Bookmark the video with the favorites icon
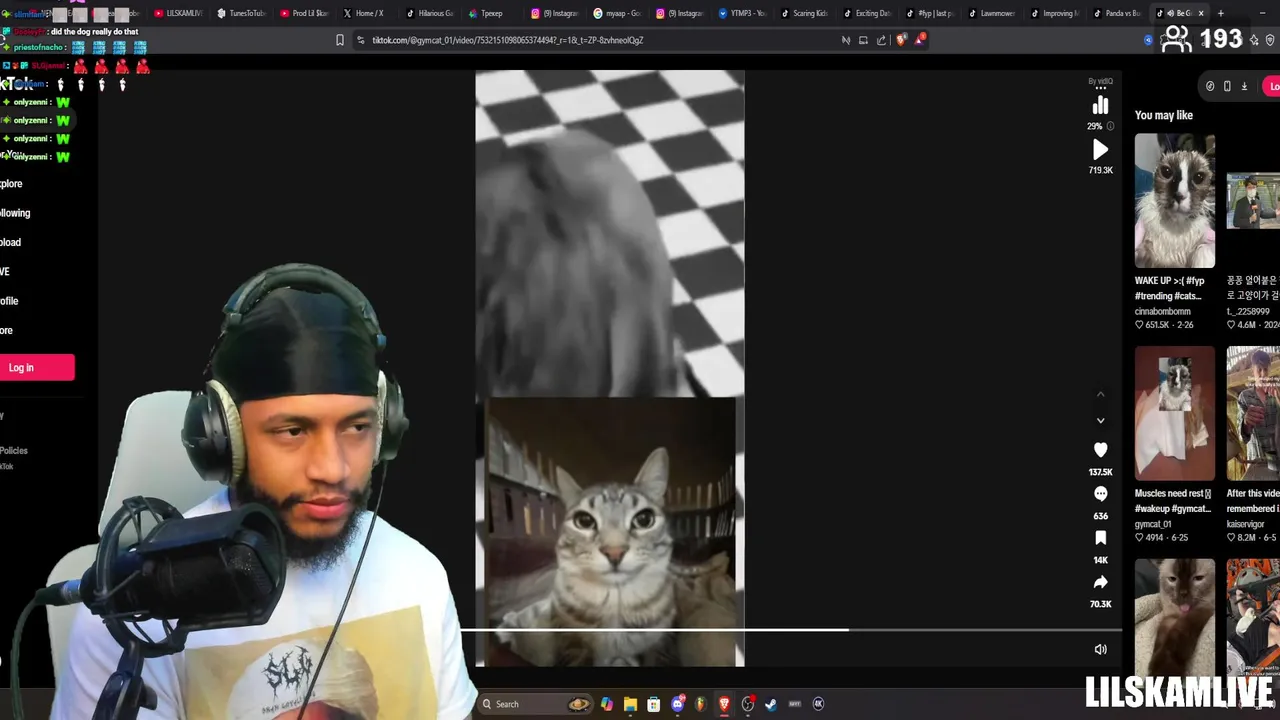1280x720 pixels. coord(1100,538)
